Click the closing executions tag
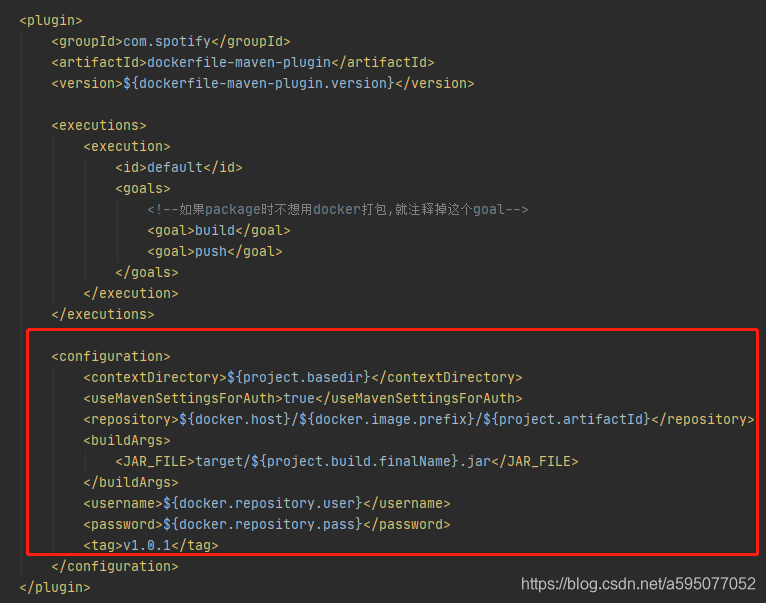 pyautogui.click(x=103, y=315)
